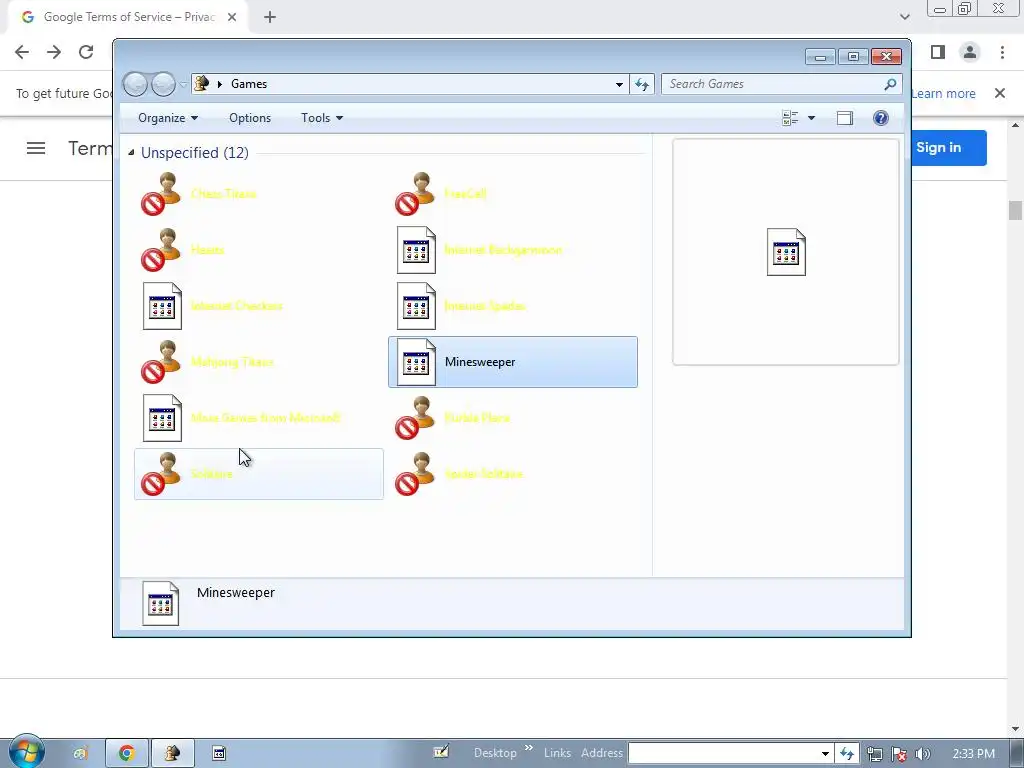Click the Action Center flag icon

pos(899,754)
